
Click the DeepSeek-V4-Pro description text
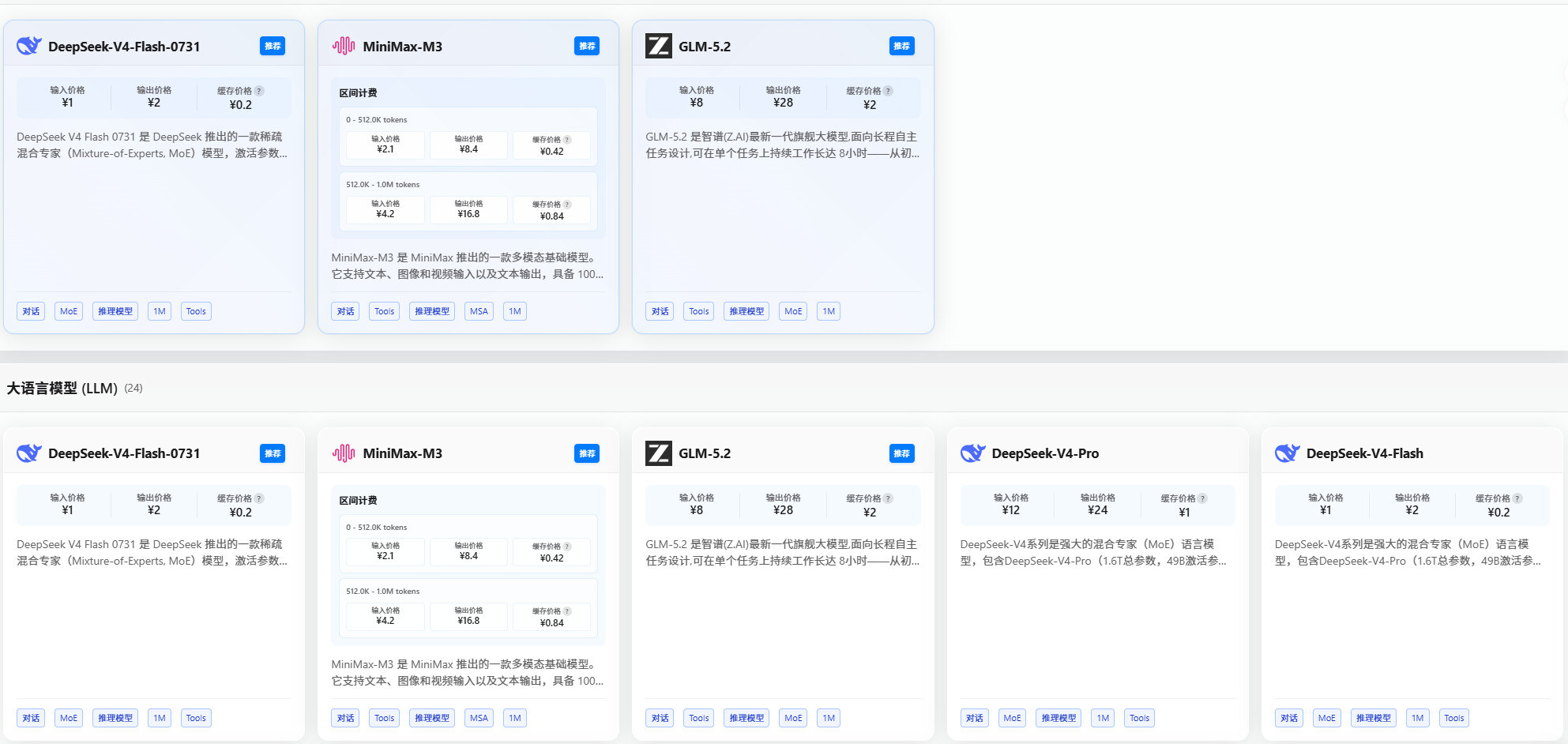pyautogui.click(x=1093, y=553)
